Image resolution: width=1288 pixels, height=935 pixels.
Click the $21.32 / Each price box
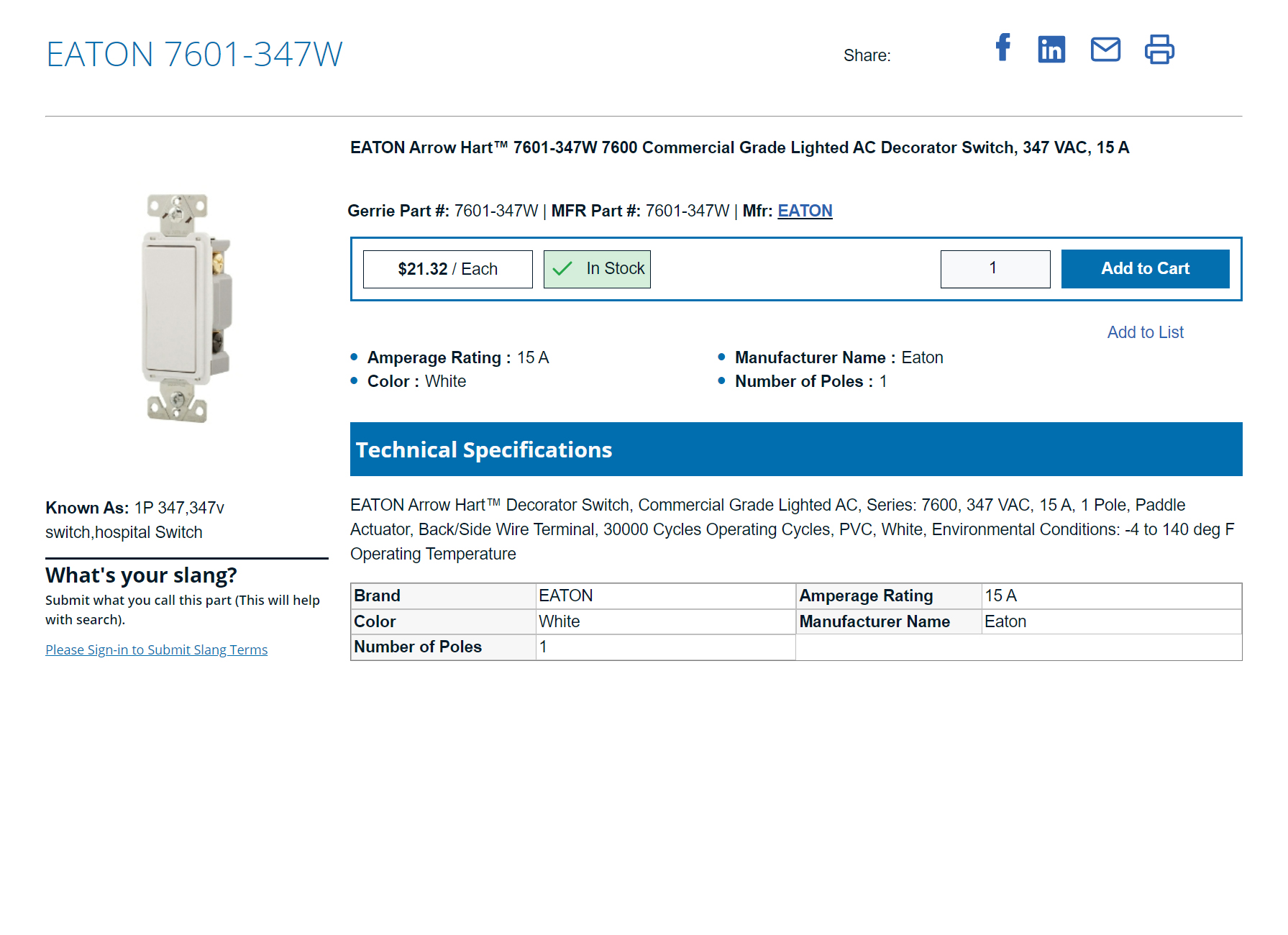(447, 269)
